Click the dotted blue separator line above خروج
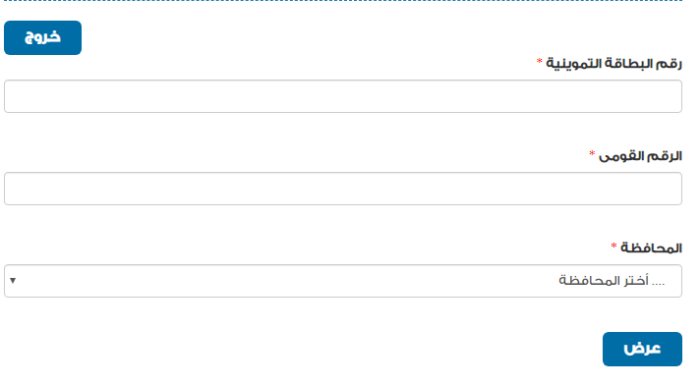 [x=343, y=1]
